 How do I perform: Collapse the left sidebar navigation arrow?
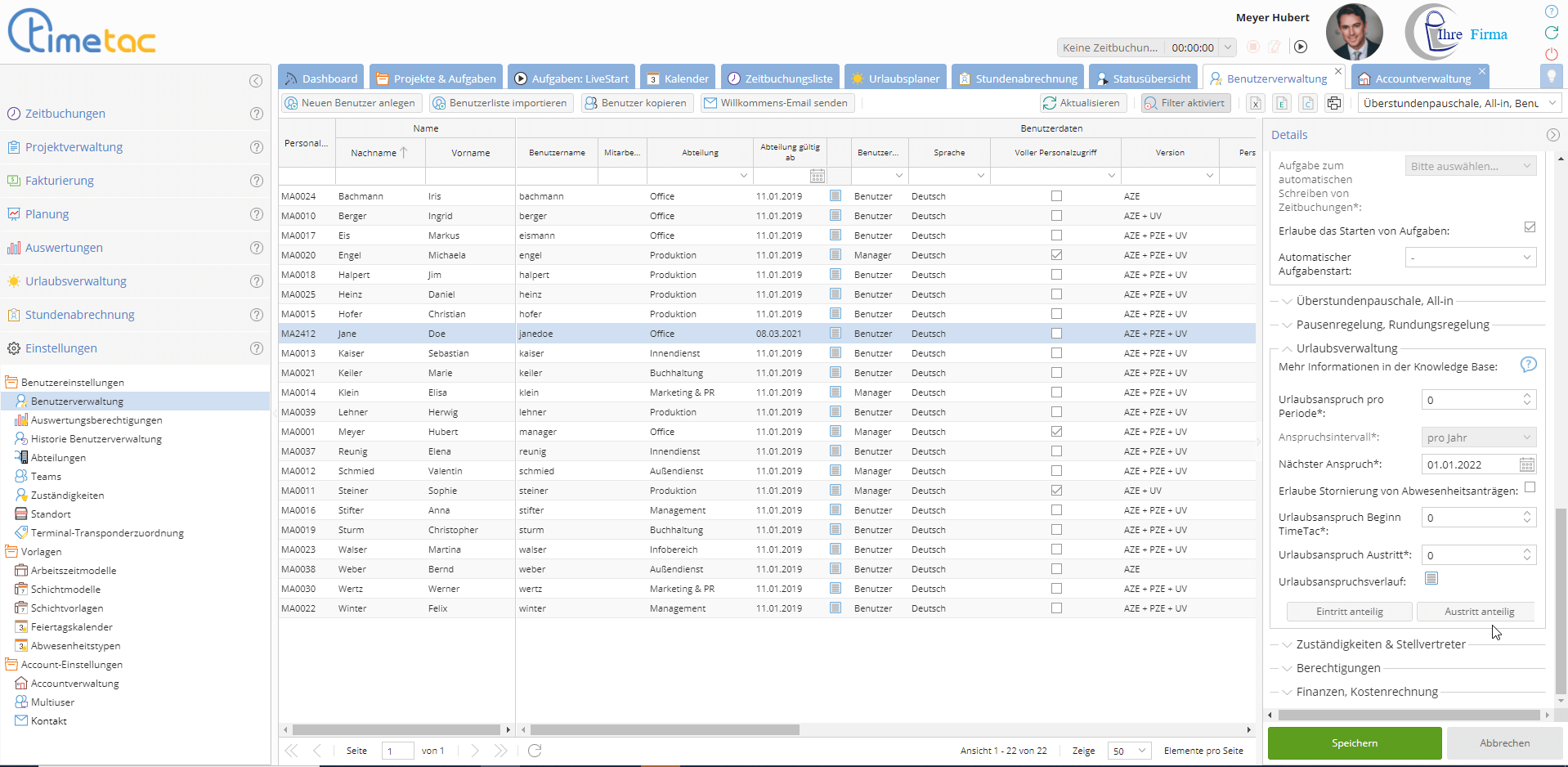[256, 81]
